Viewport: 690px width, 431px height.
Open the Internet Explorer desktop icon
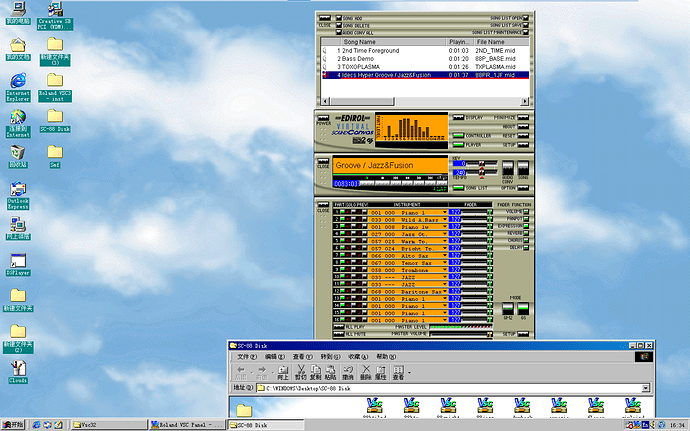(18, 87)
